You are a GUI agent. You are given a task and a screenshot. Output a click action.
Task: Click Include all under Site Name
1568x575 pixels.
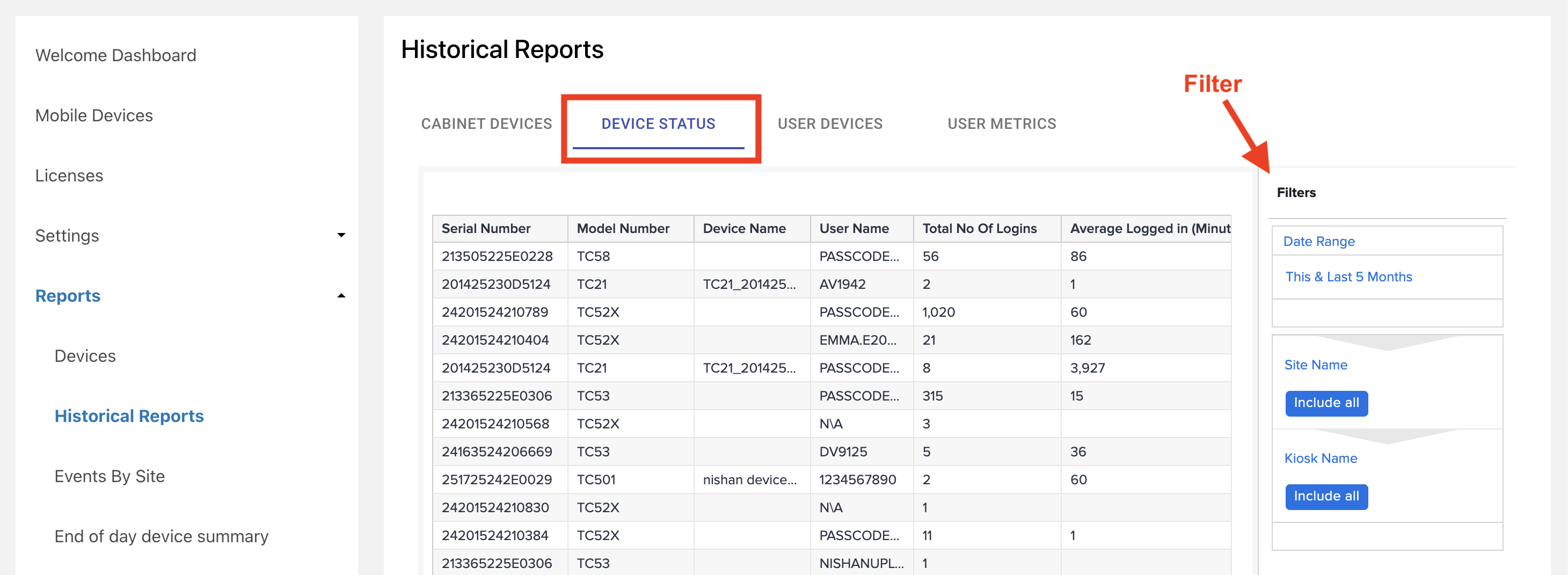1326,403
